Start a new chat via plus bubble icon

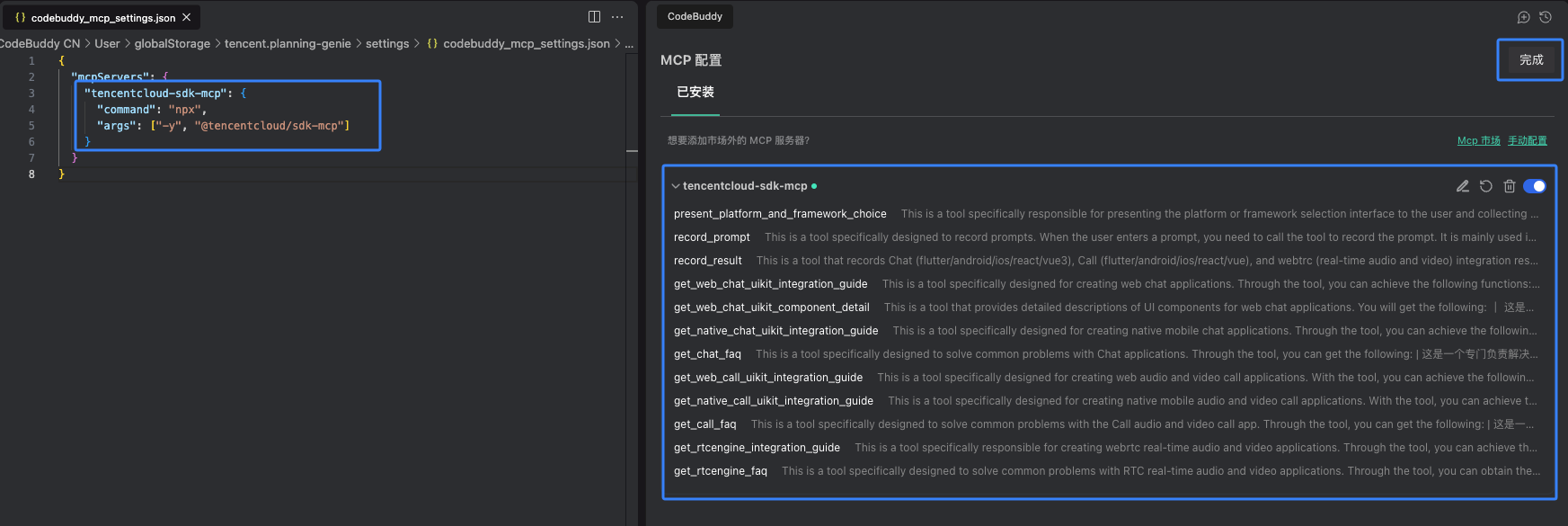click(1524, 17)
